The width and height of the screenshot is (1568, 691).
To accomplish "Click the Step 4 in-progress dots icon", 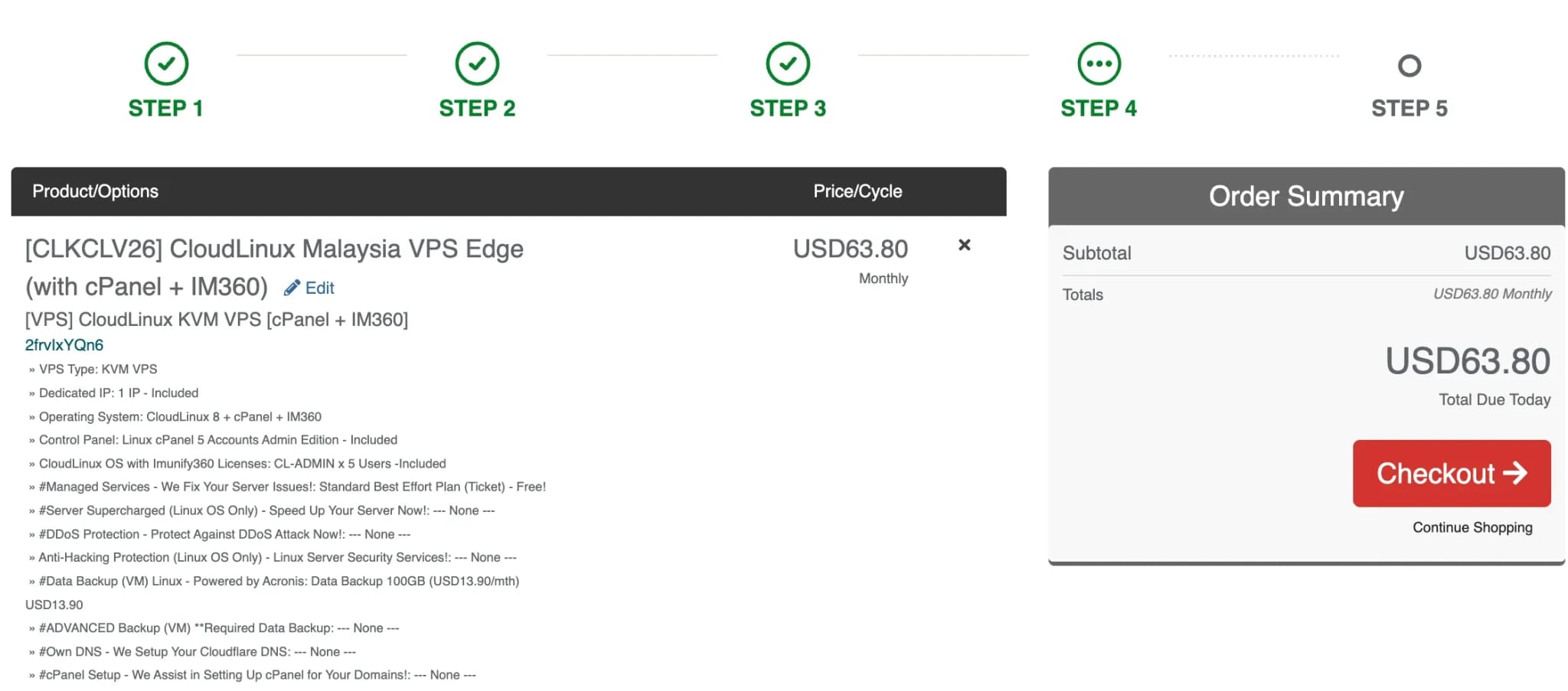I will pos(1099,64).
